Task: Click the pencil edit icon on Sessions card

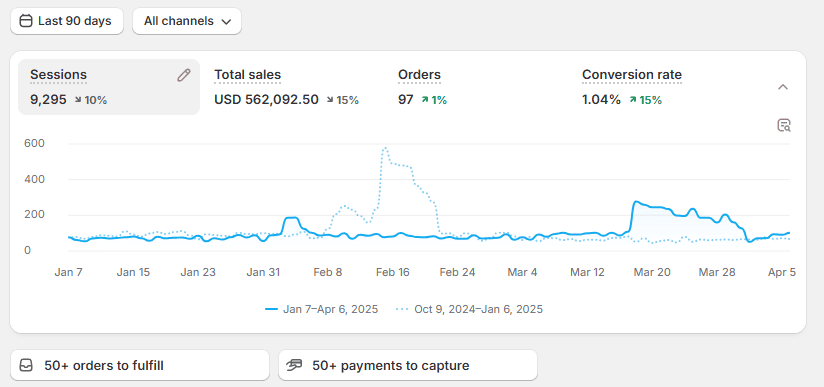Action: (183, 75)
